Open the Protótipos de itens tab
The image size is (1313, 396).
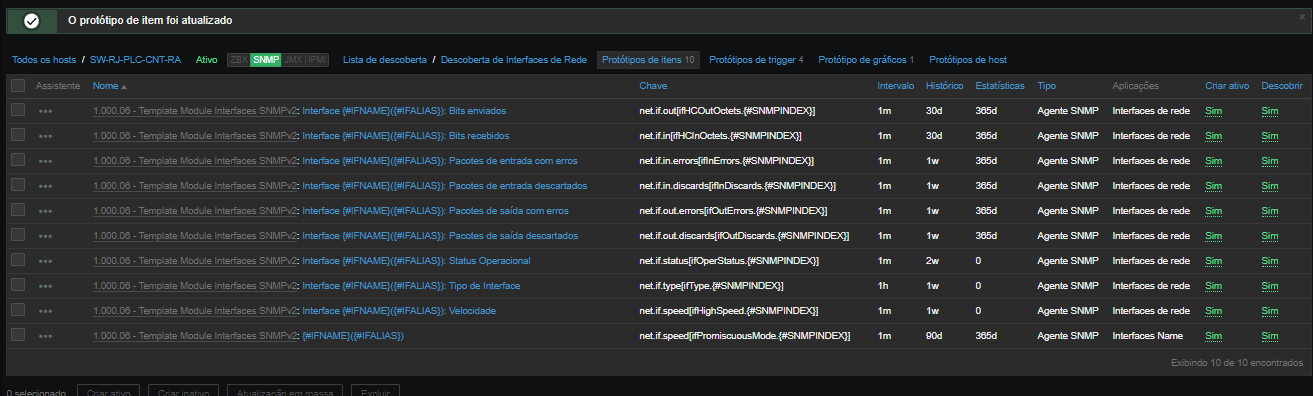pos(648,60)
